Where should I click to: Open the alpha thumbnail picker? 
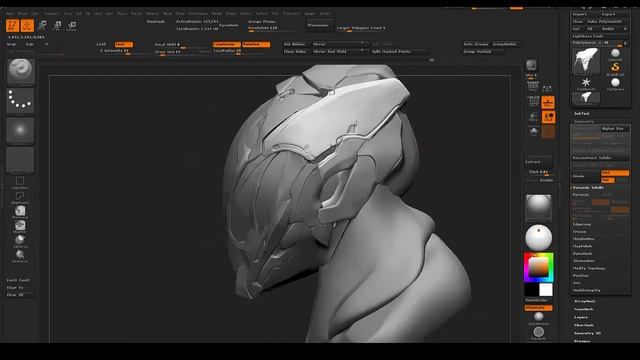tap(20, 130)
